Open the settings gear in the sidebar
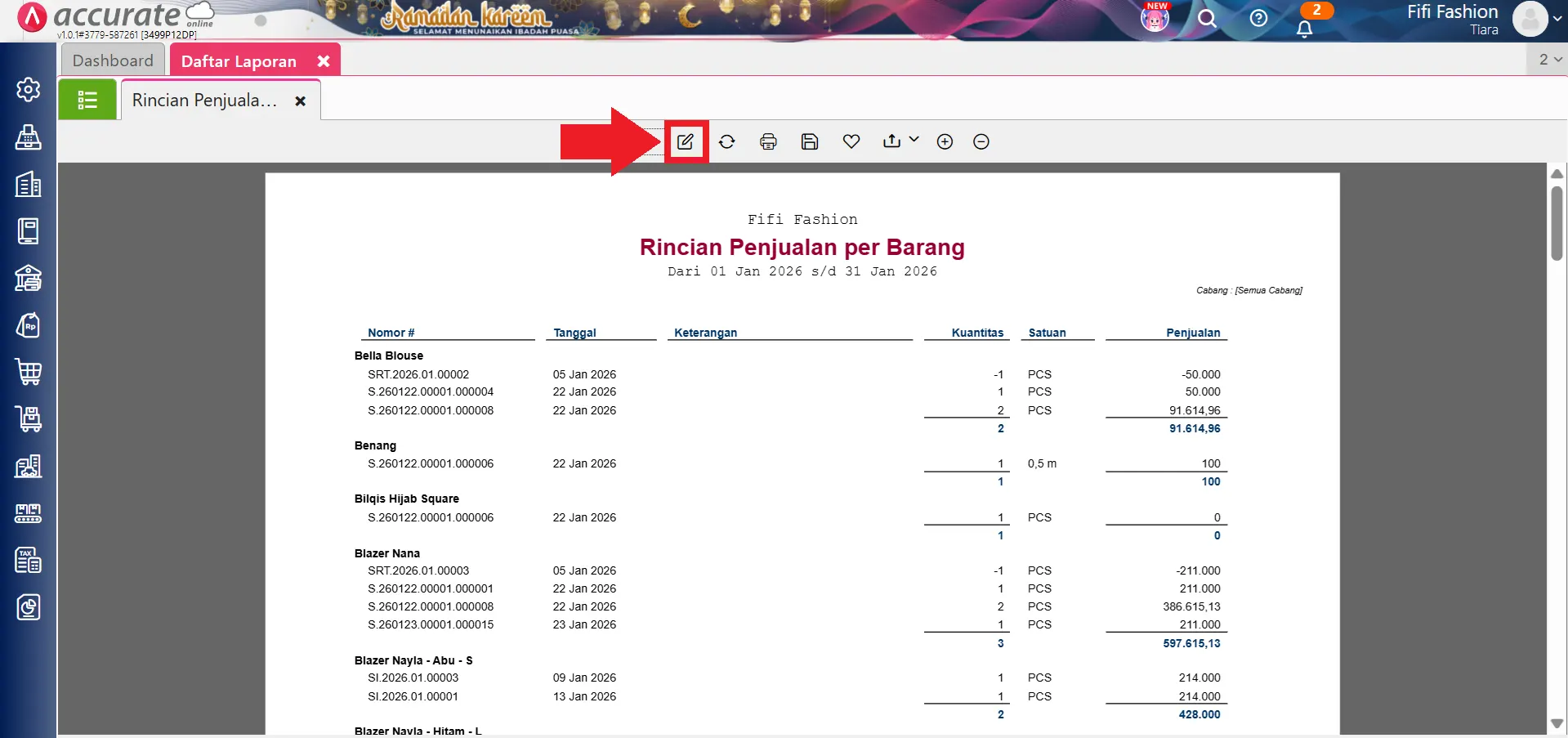Screen dimensions: 1568x738 (29, 89)
